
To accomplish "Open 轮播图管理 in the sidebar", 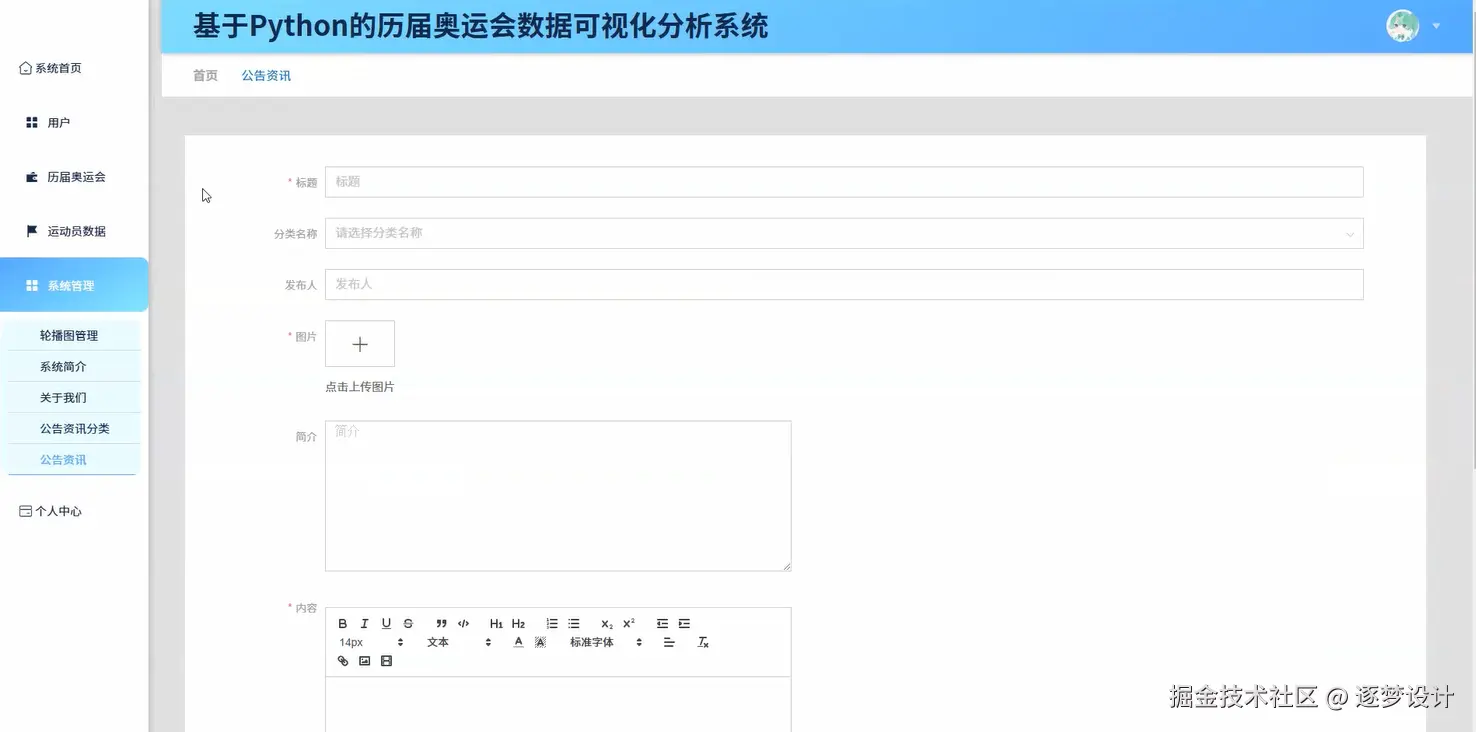I will tap(69, 334).
